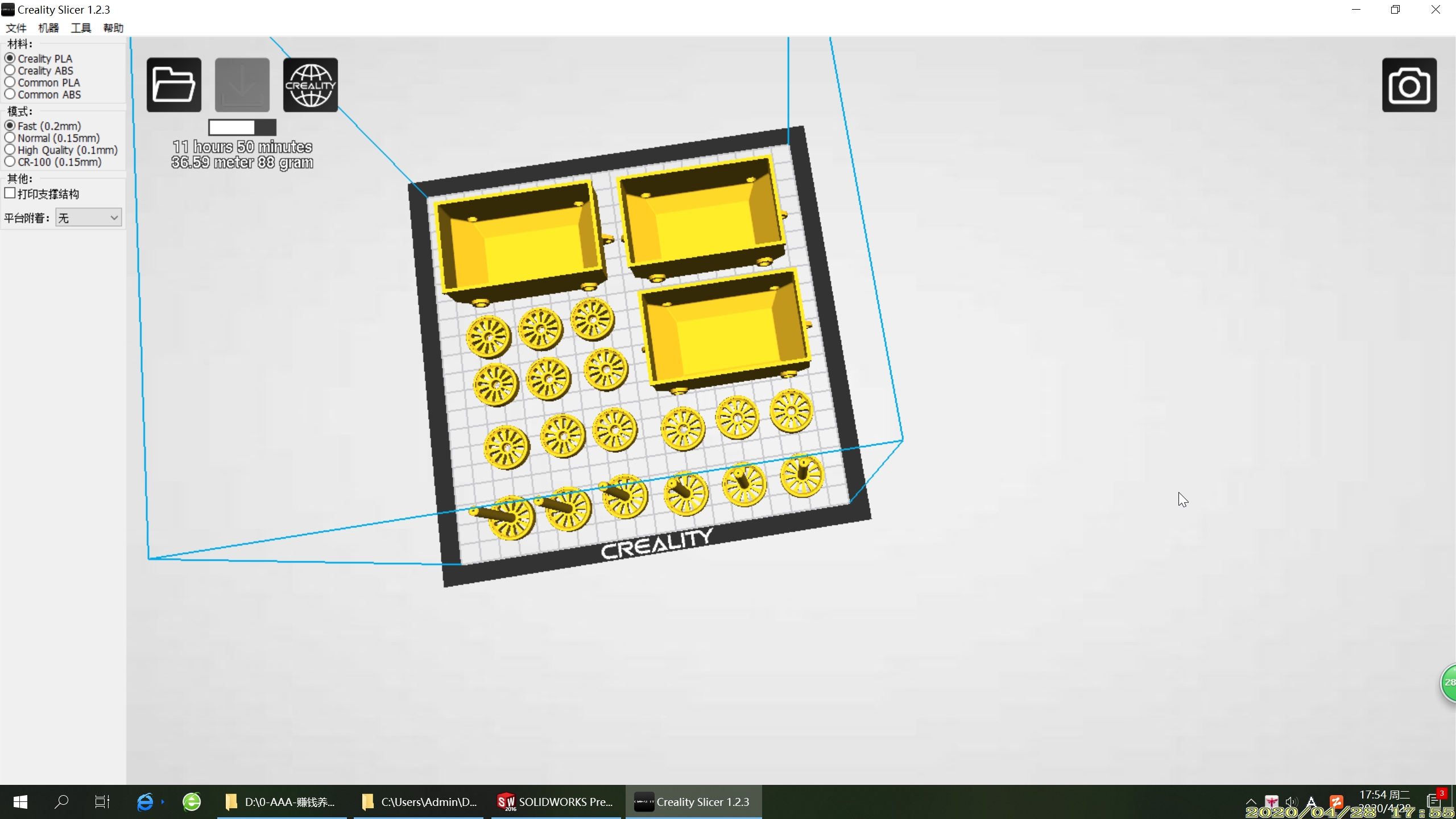Click the Creality Slicer title bar app icon
This screenshot has width=1456, height=819.
click(8, 10)
